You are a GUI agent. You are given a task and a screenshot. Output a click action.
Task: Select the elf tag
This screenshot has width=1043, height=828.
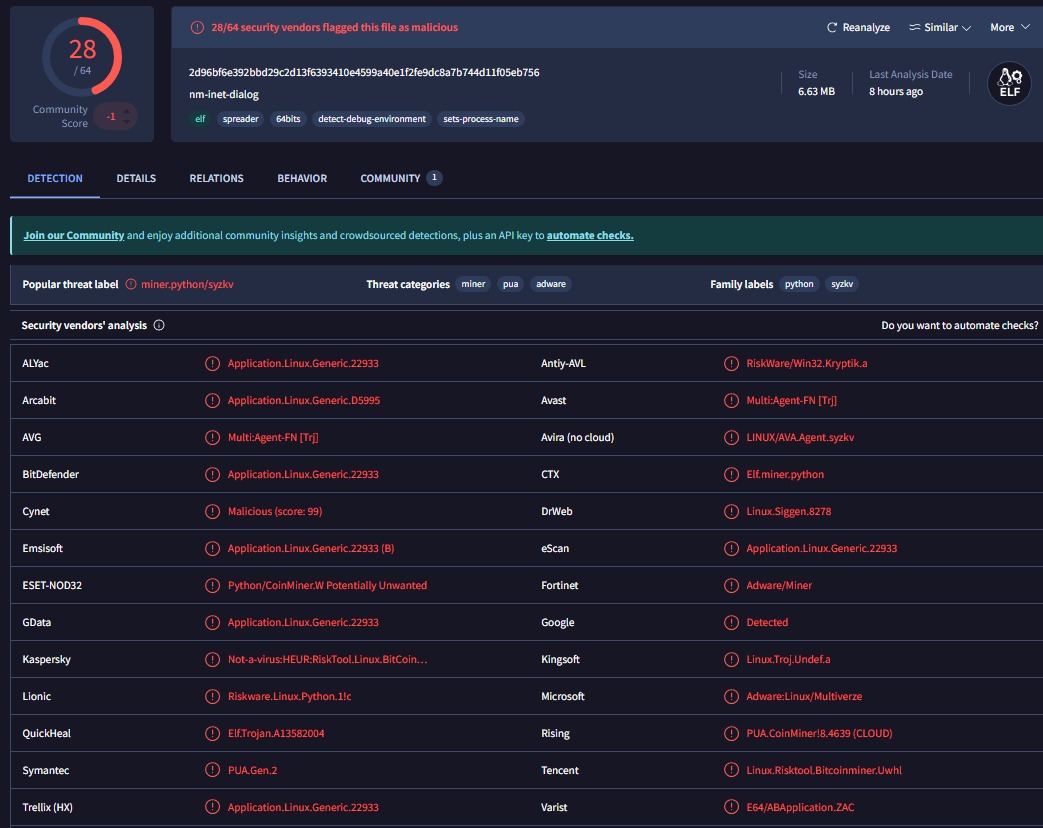tap(200, 119)
